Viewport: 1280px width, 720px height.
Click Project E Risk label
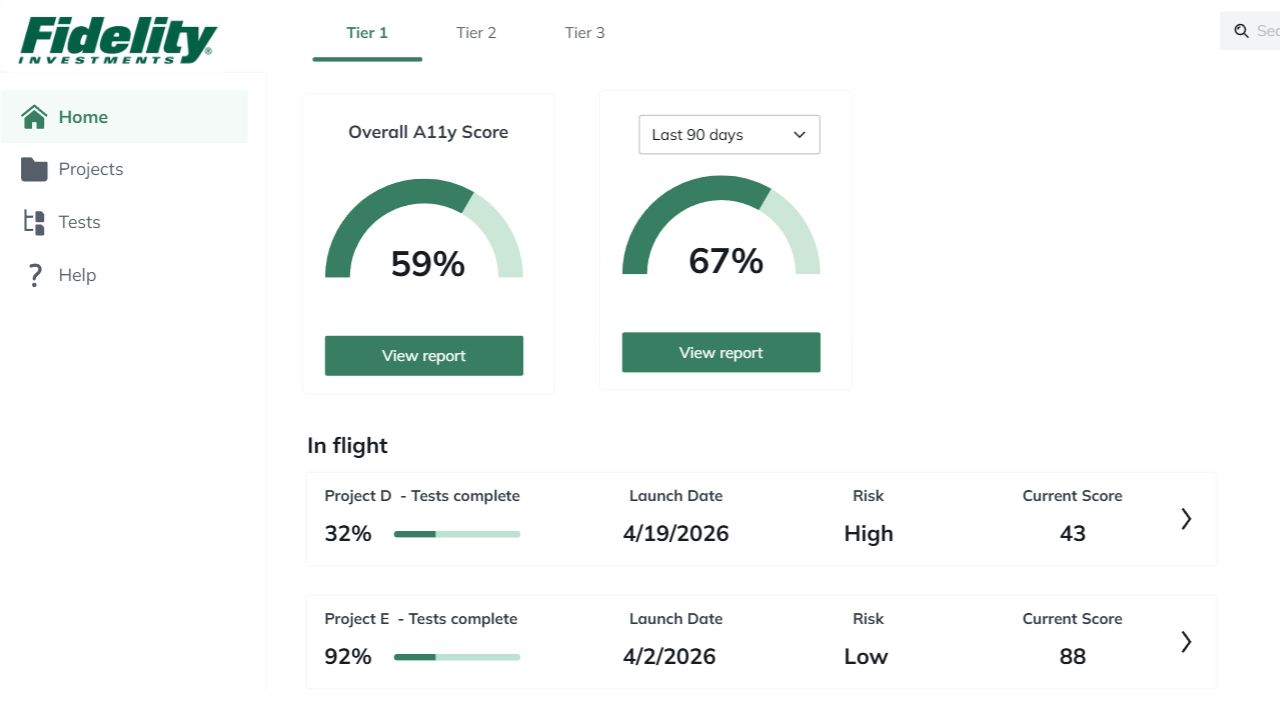point(868,619)
